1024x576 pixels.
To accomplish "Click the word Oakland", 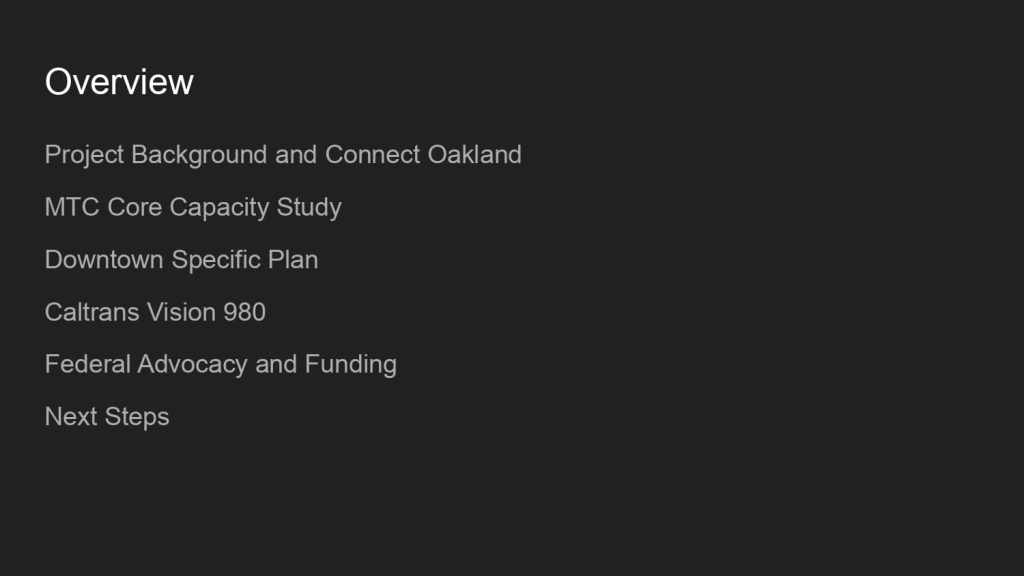I will pyautogui.click(x=474, y=155).
